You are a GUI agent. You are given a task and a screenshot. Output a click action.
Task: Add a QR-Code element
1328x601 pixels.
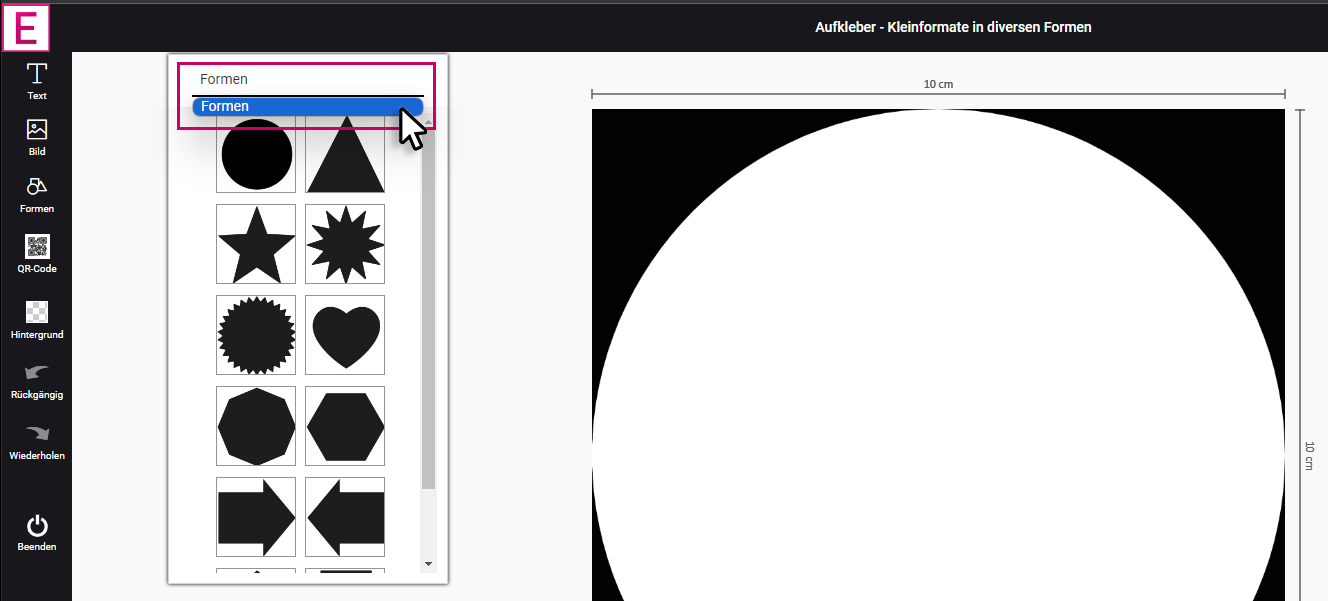point(37,254)
